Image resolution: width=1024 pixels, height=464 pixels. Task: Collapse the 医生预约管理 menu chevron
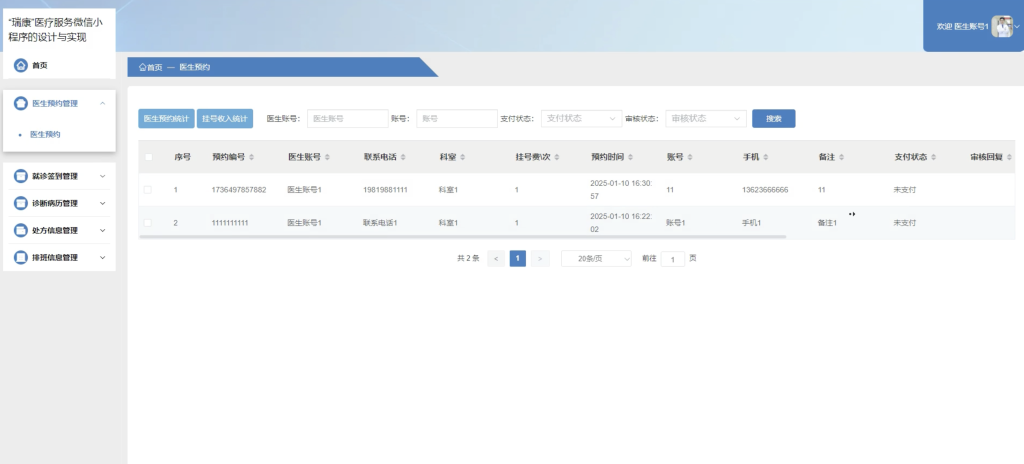pos(103,103)
